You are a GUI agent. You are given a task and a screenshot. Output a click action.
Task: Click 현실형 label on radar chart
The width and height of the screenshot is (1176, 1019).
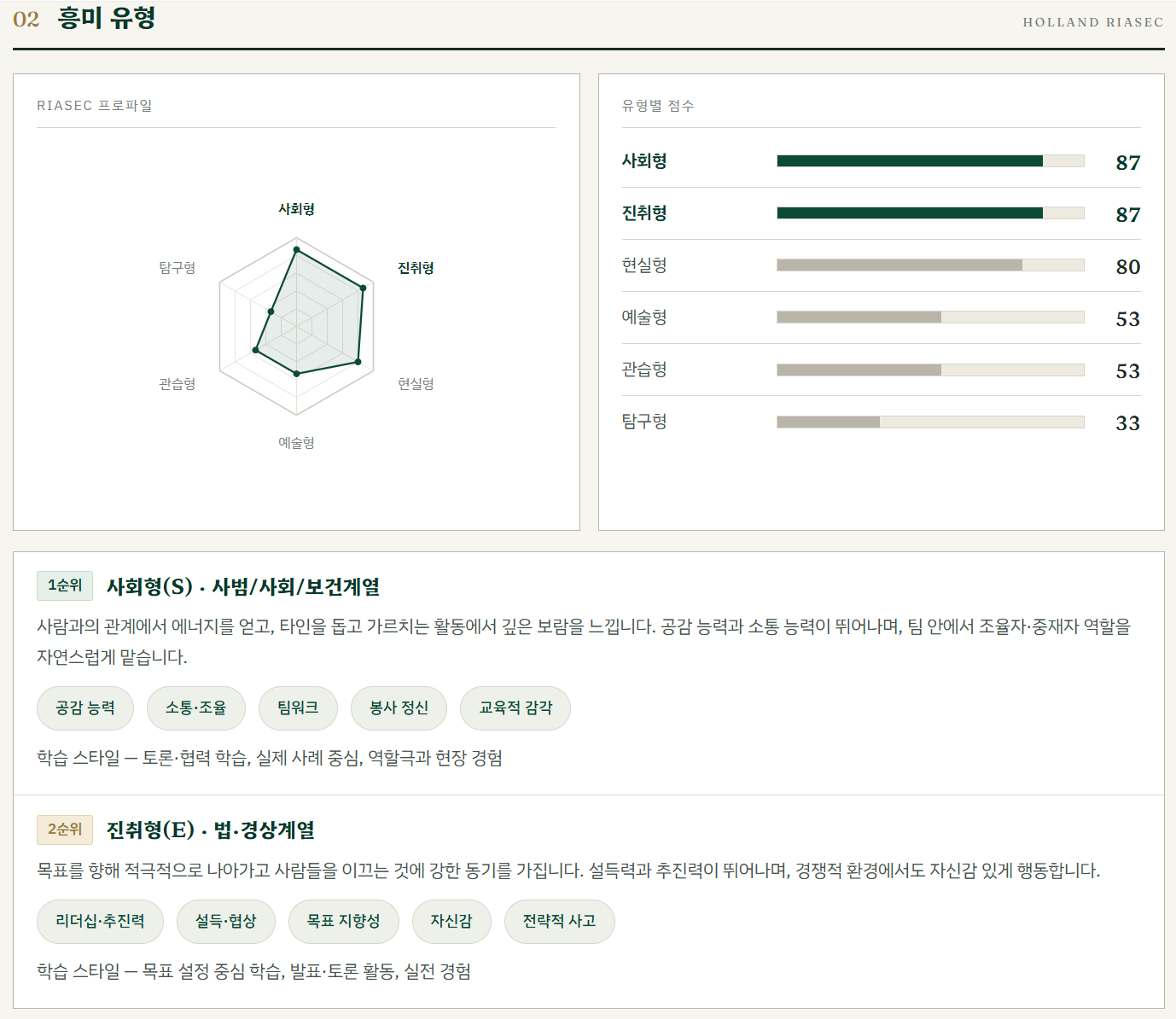coord(416,384)
